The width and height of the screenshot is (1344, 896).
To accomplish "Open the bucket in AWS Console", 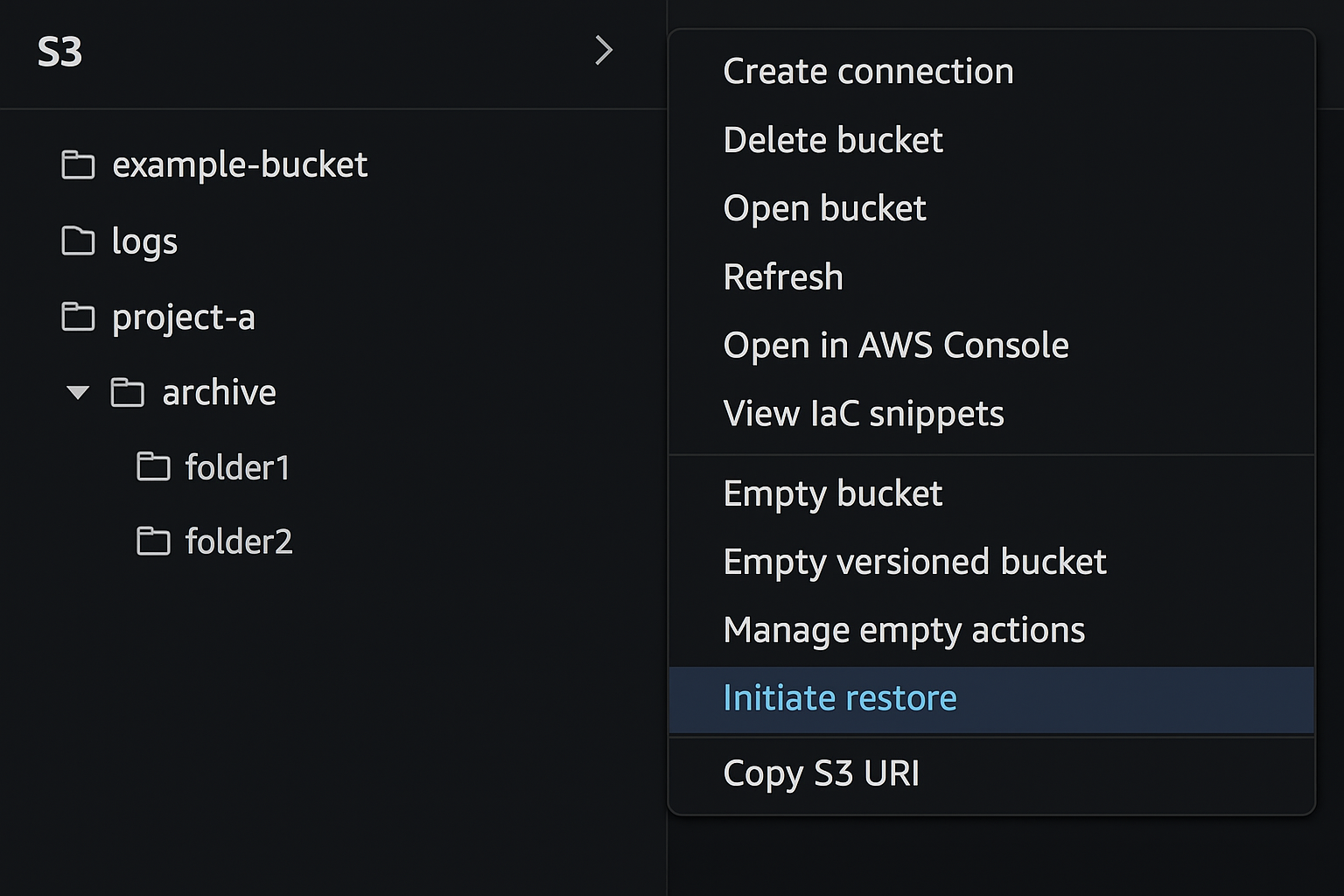I will [x=895, y=345].
